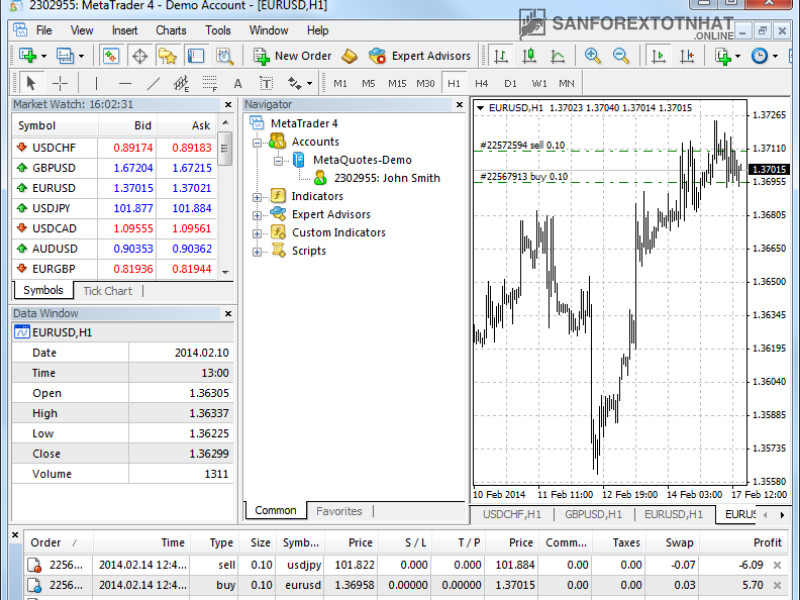Switch to M1 timeframe

[x=340, y=83]
